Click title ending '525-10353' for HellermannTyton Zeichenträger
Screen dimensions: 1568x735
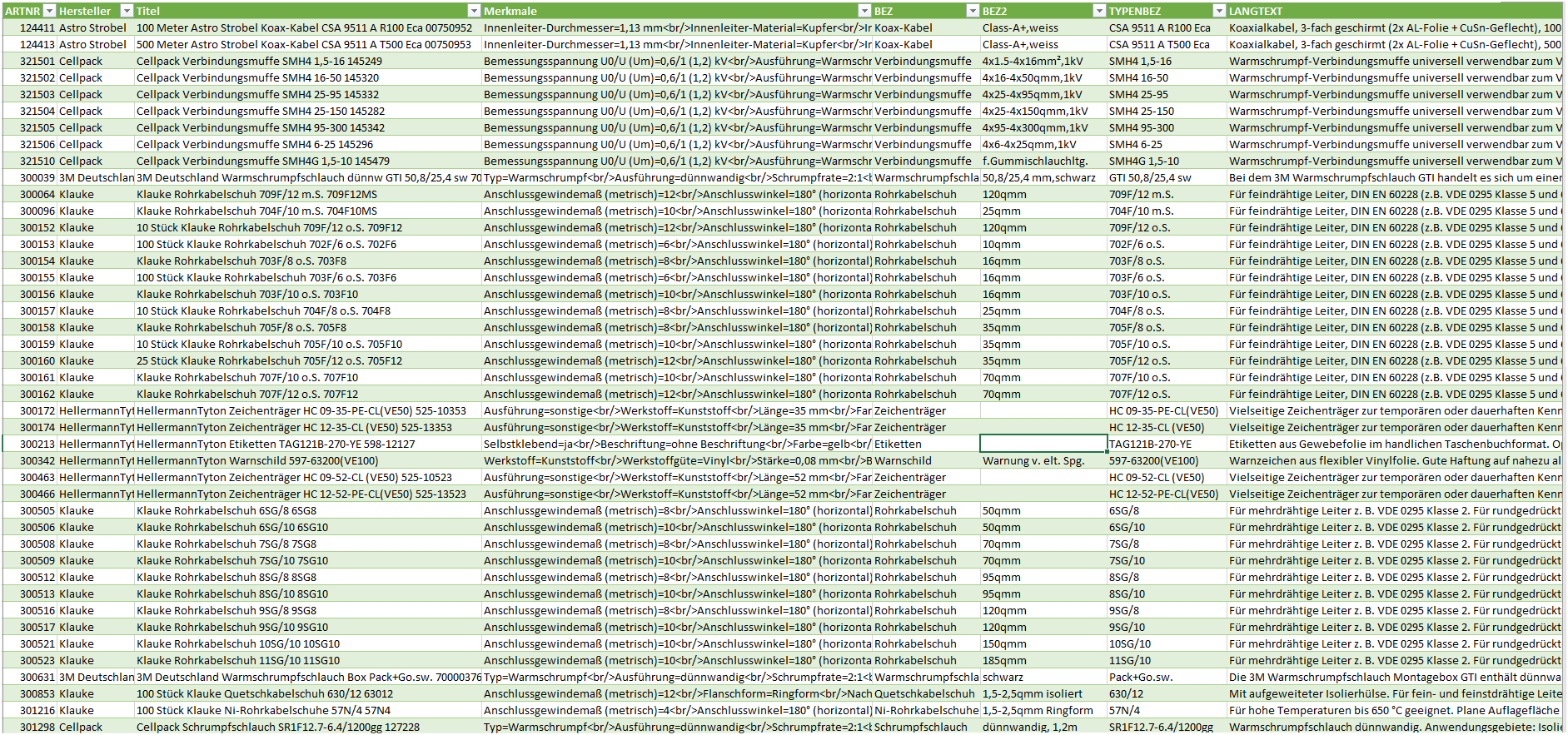tap(308, 410)
